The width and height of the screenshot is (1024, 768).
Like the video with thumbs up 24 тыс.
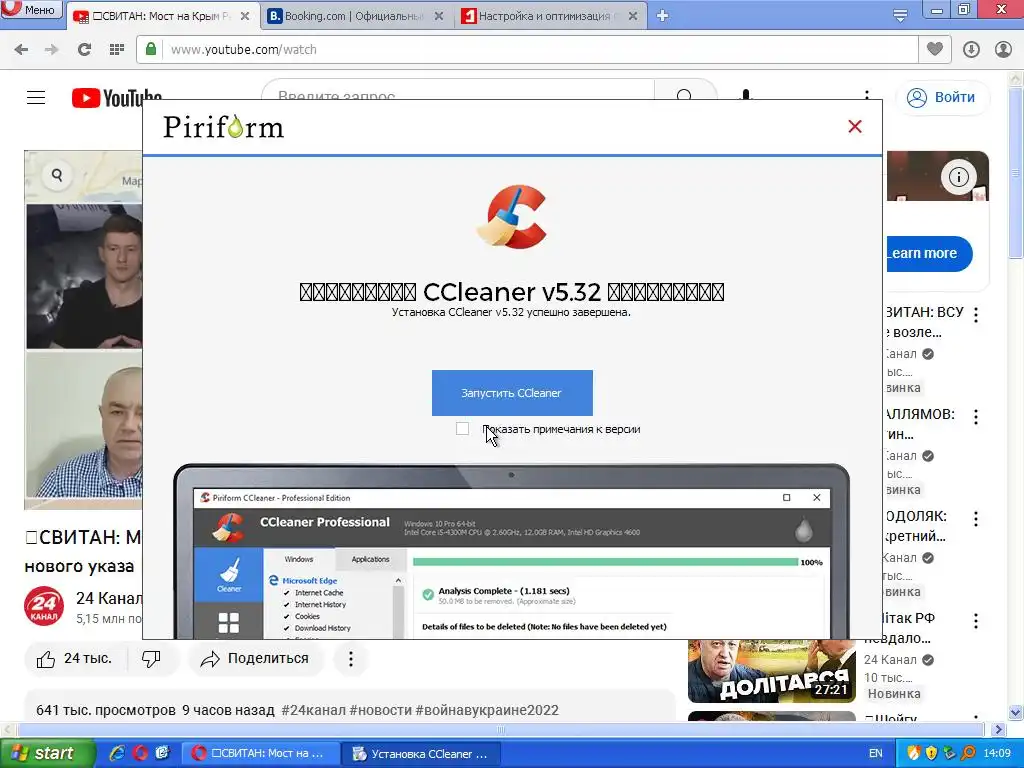pos(75,659)
